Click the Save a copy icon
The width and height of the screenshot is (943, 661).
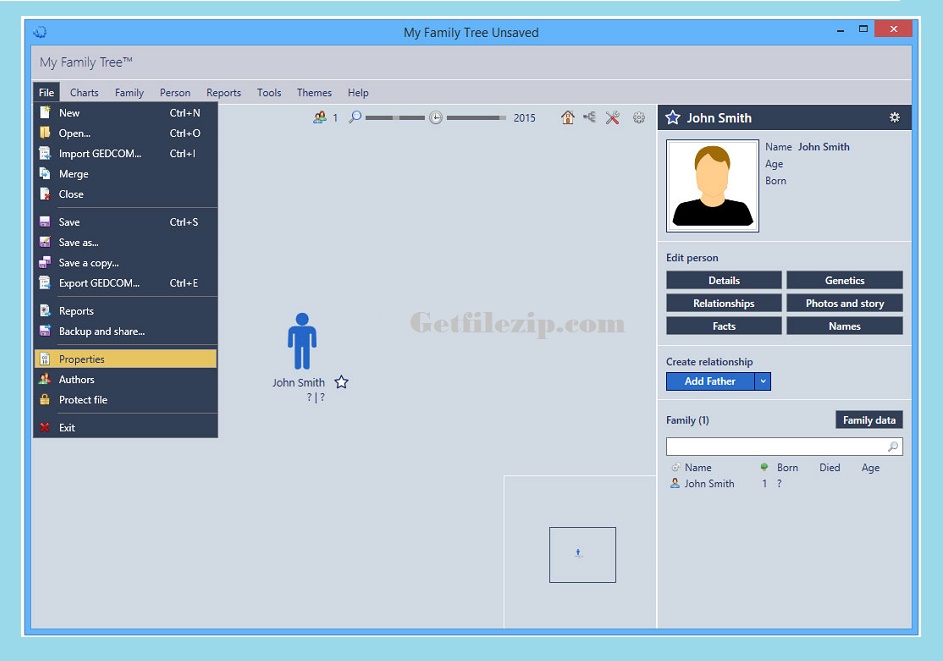click(x=45, y=263)
